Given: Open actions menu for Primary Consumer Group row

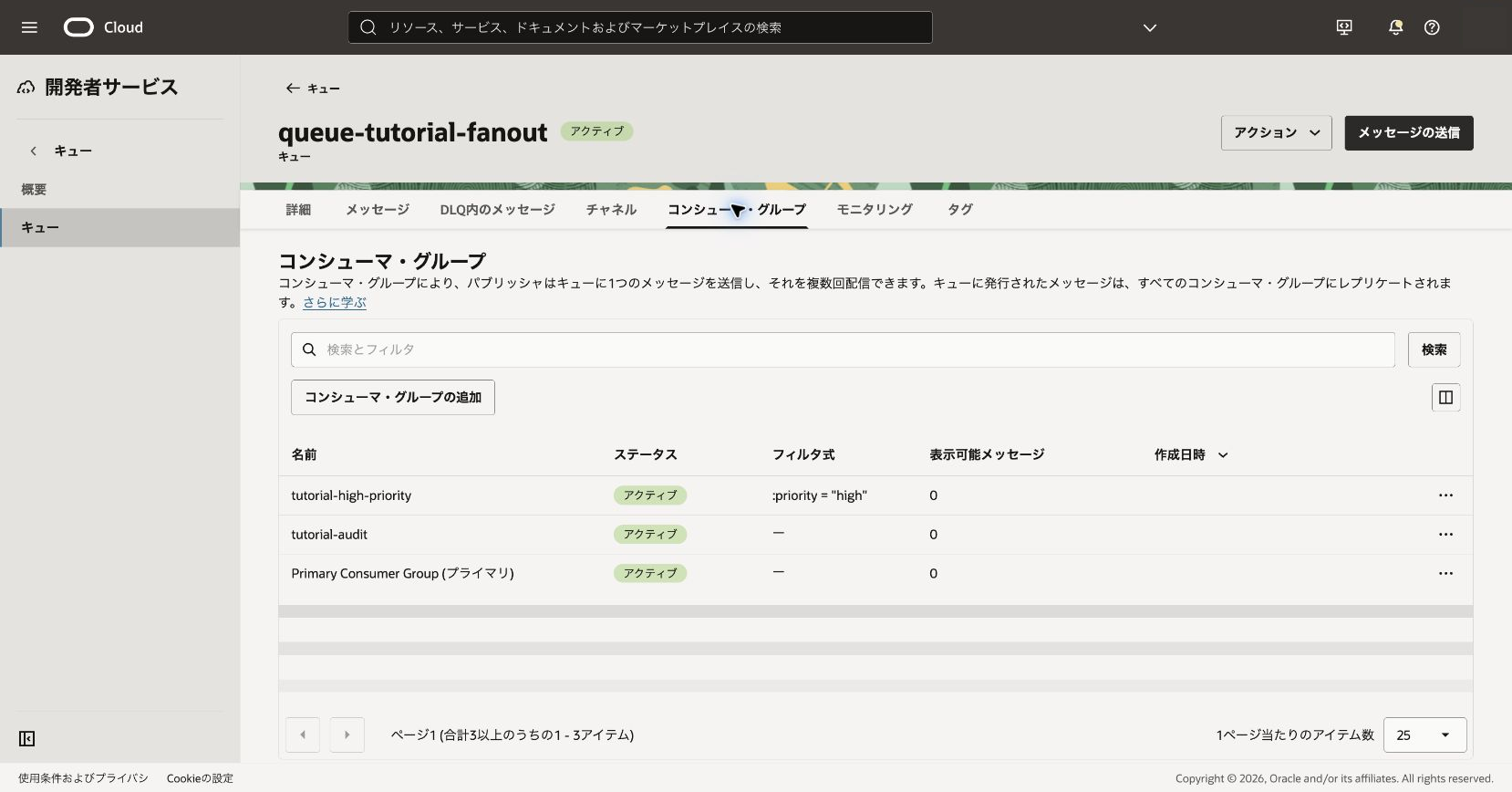Looking at the screenshot, I should (1445, 574).
